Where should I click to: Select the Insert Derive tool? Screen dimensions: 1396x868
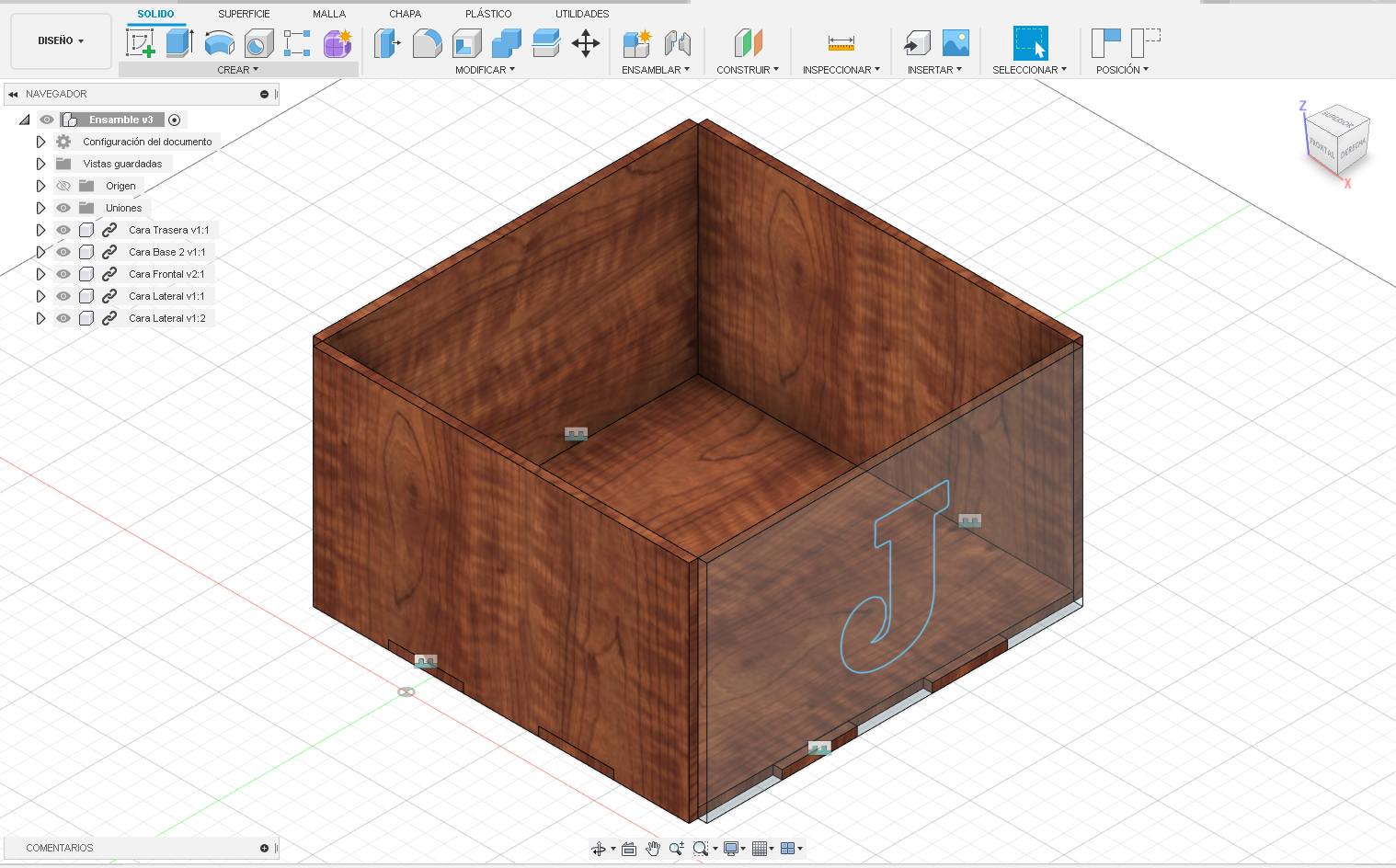point(917,43)
